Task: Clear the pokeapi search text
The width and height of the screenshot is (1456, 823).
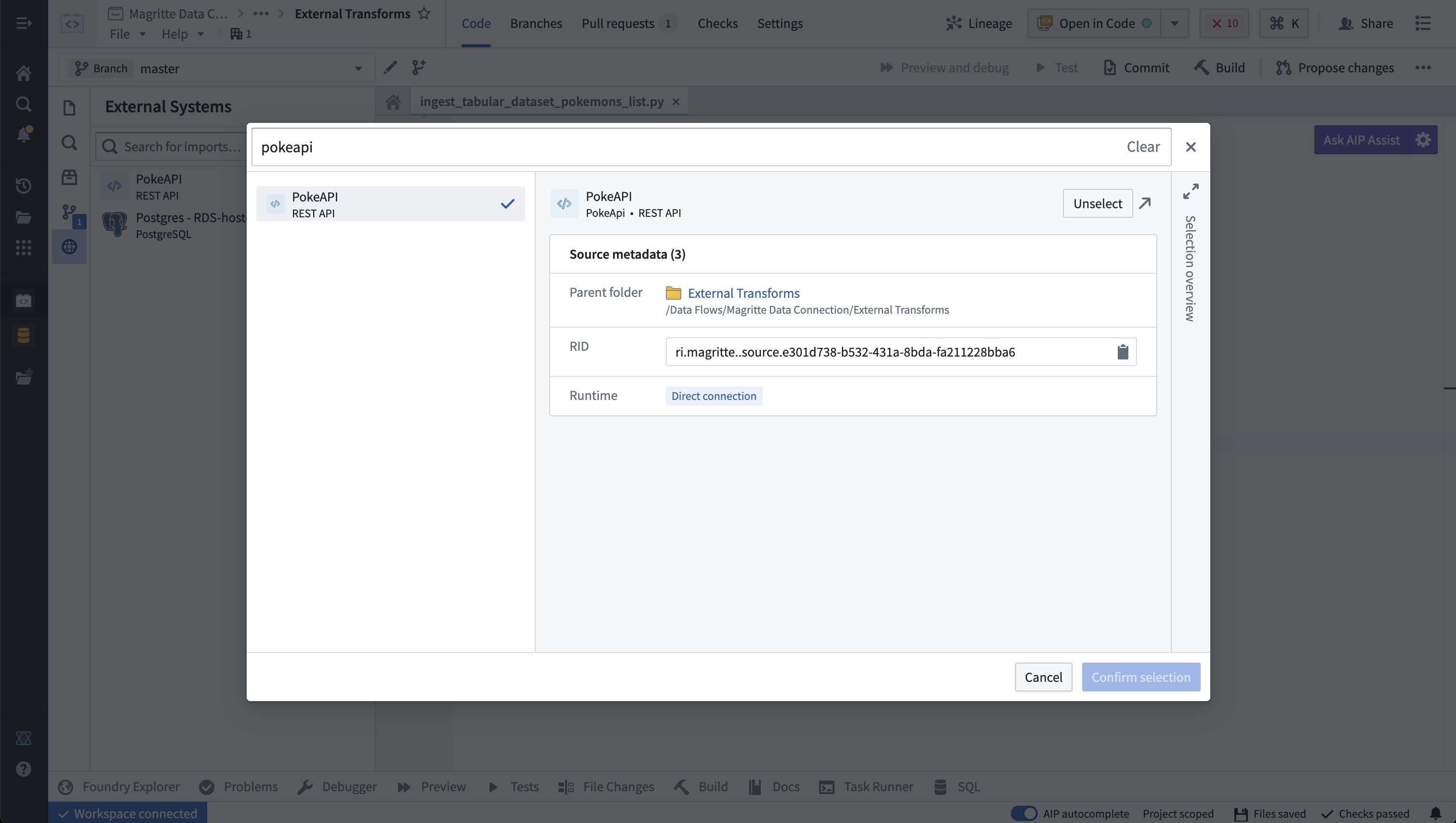Action: [x=1143, y=147]
